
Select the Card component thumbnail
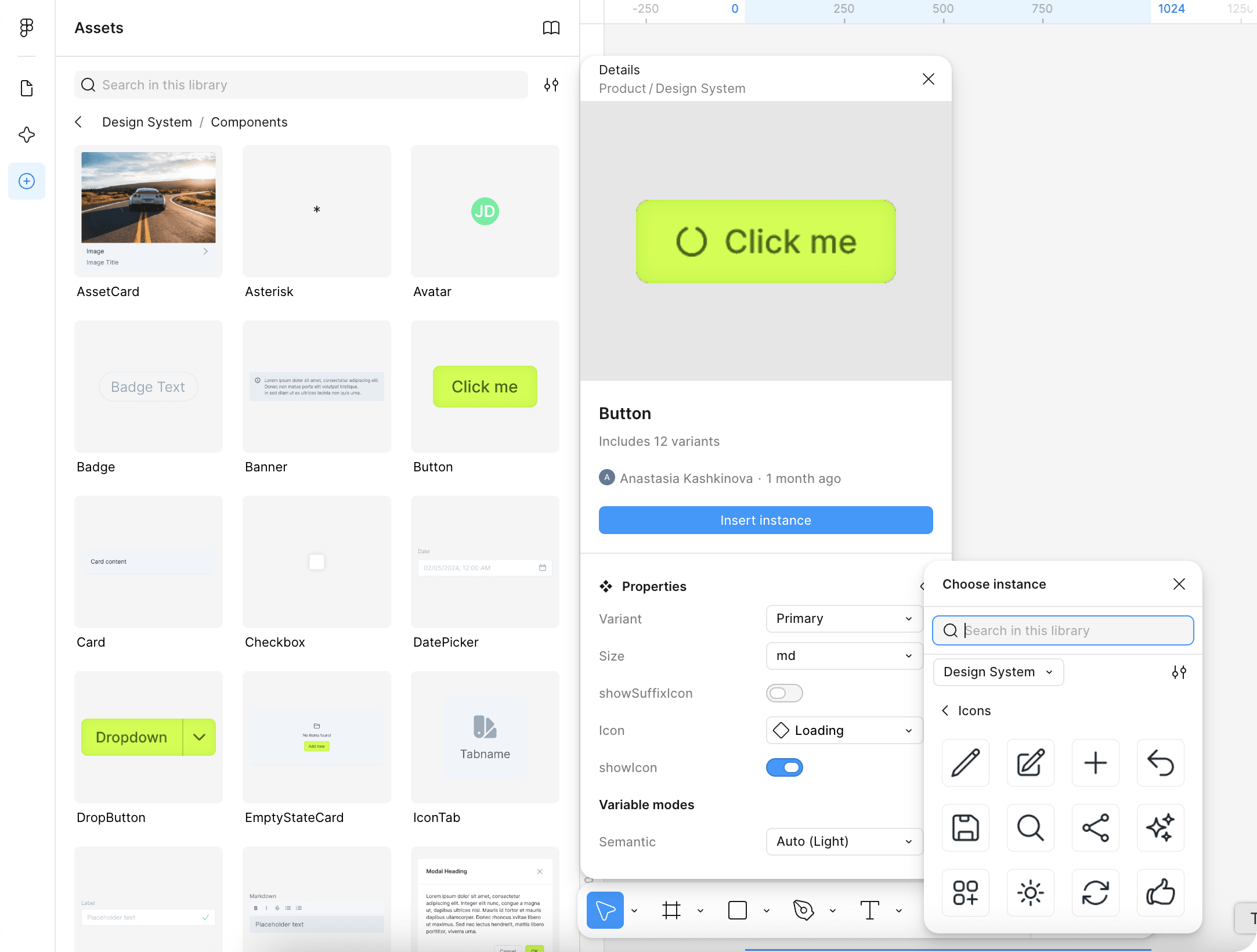149,562
